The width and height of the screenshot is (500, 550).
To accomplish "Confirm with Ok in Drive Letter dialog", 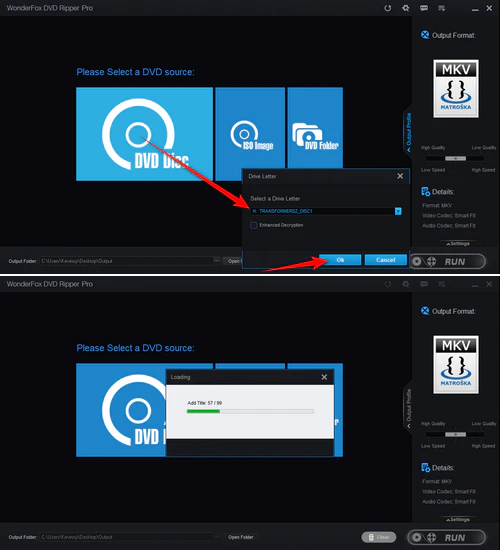I will tap(340, 260).
